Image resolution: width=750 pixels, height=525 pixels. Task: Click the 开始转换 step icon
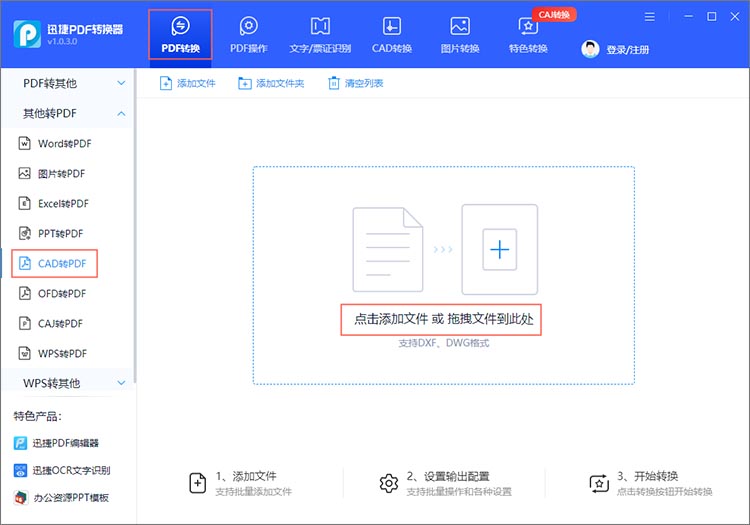tap(599, 483)
